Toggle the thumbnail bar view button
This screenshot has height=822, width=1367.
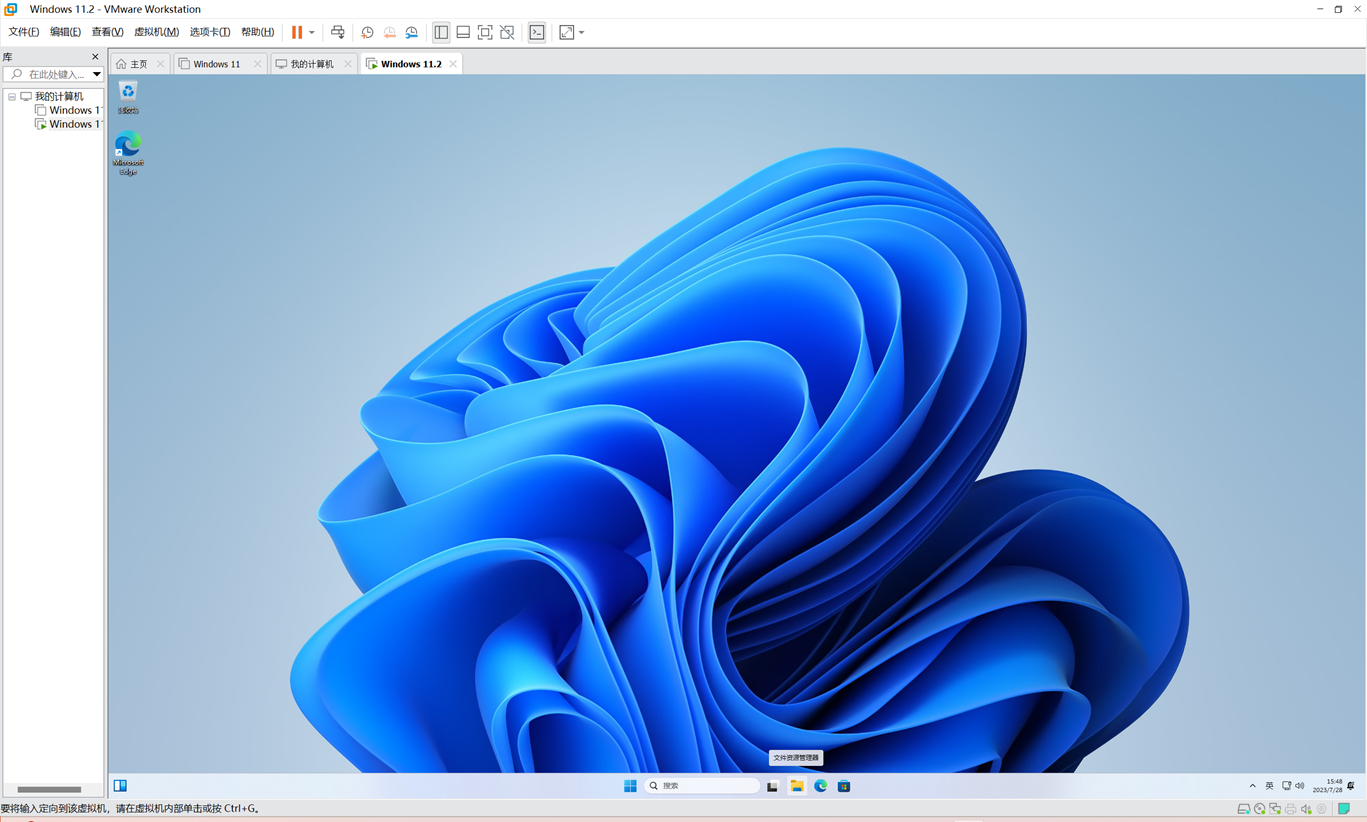click(463, 32)
